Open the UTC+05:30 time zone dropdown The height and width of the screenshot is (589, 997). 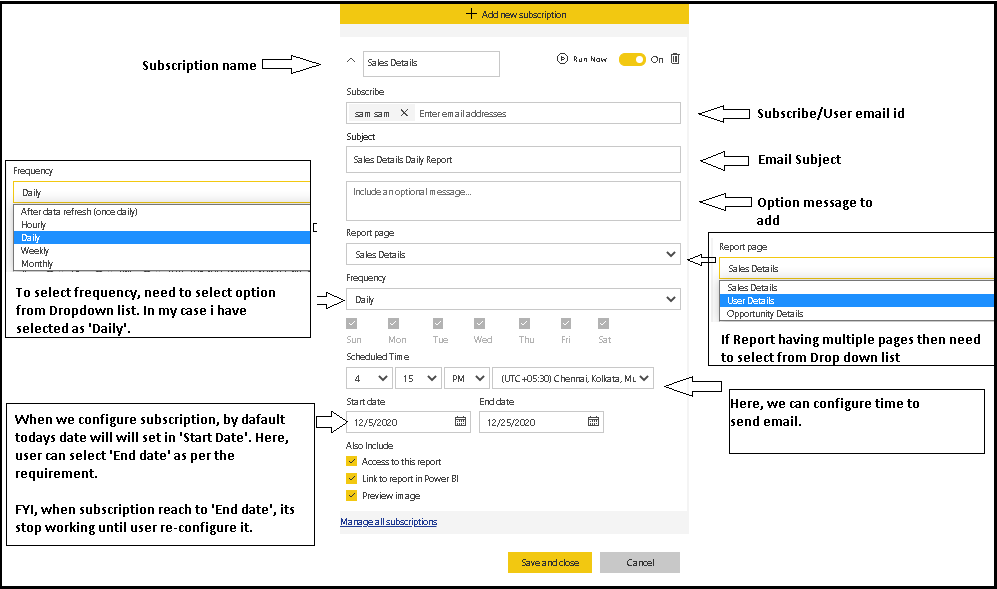pyautogui.click(x=573, y=378)
